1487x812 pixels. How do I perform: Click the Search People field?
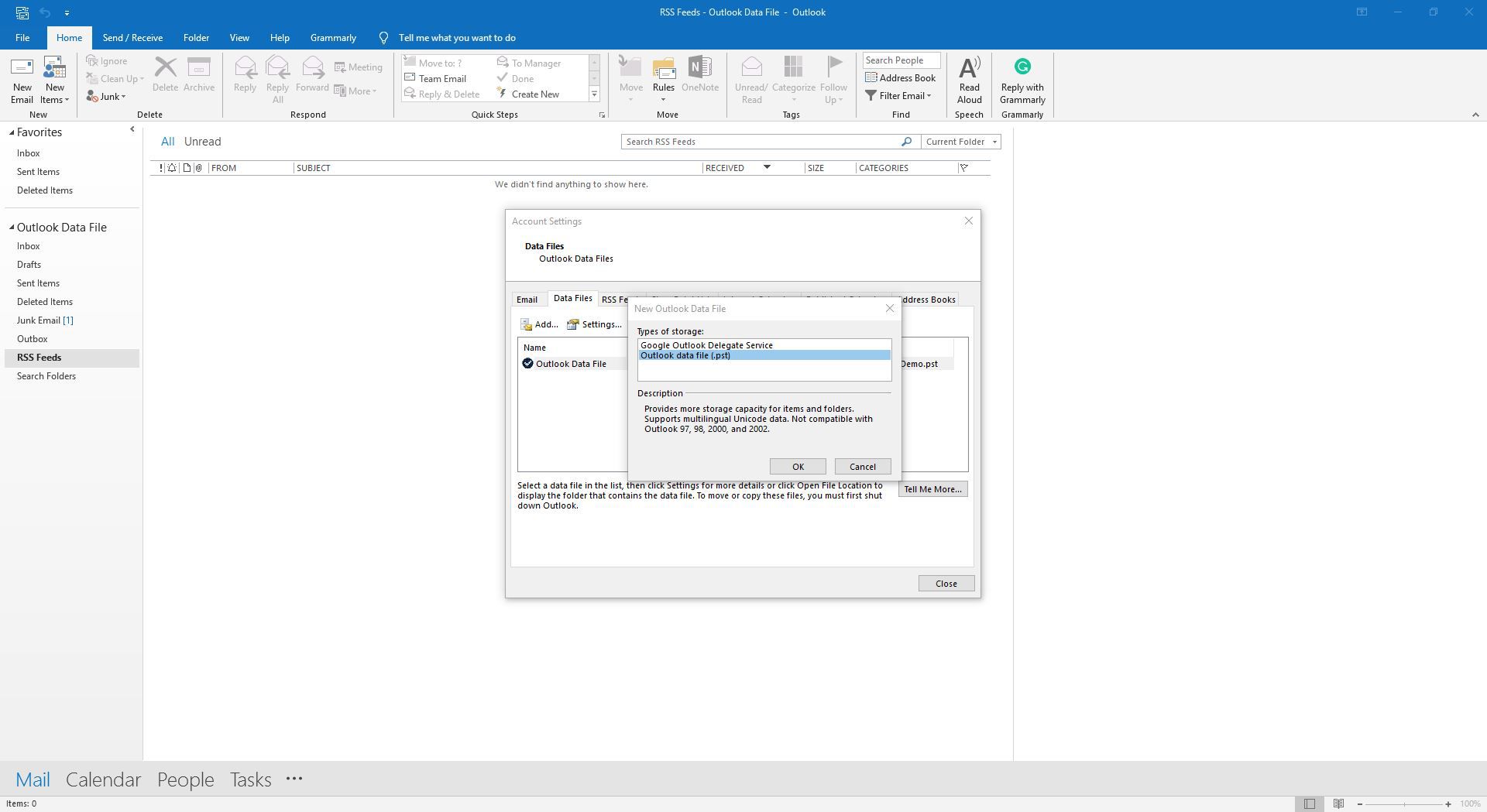pos(901,60)
